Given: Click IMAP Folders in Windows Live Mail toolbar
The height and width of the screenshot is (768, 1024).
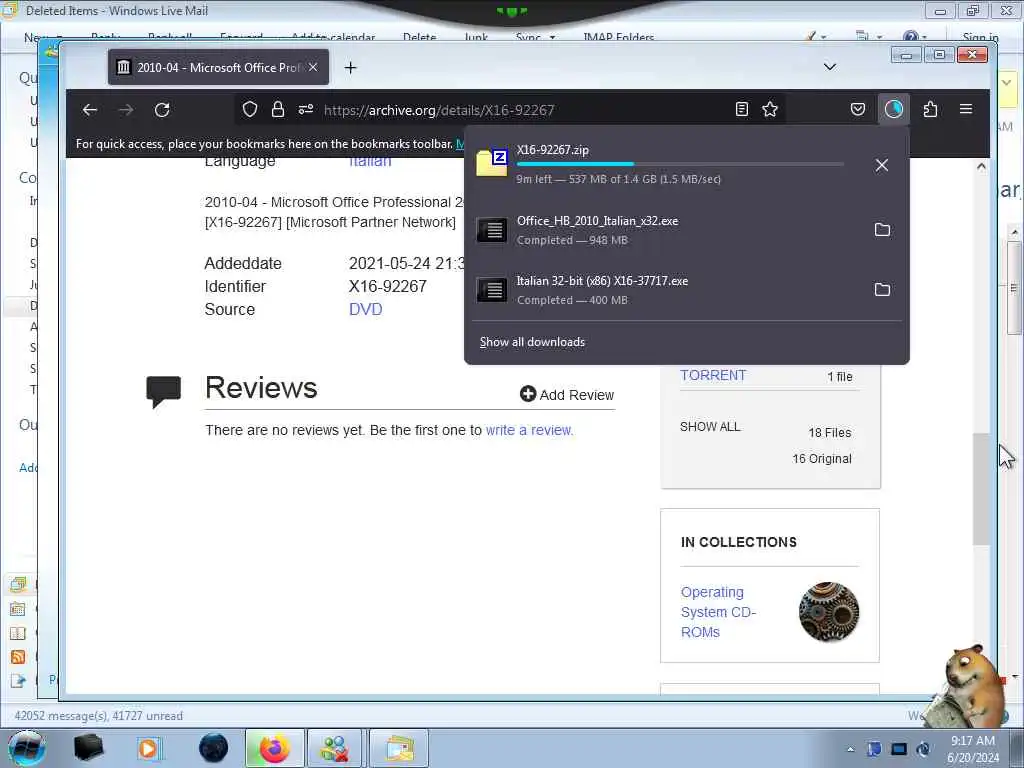Looking at the screenshot, I should tap(618, 37).
